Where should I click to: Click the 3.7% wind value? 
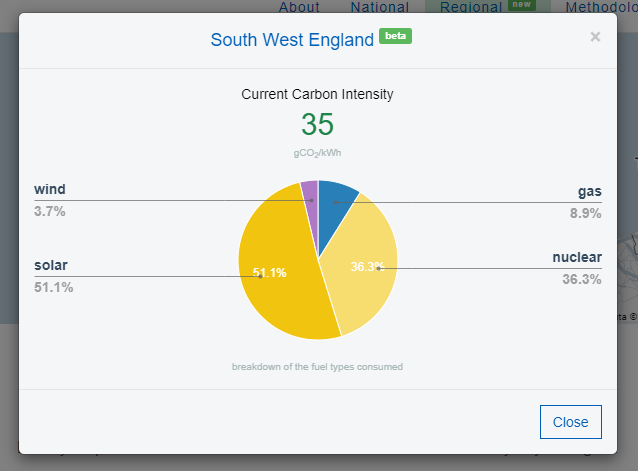point(50,212)
